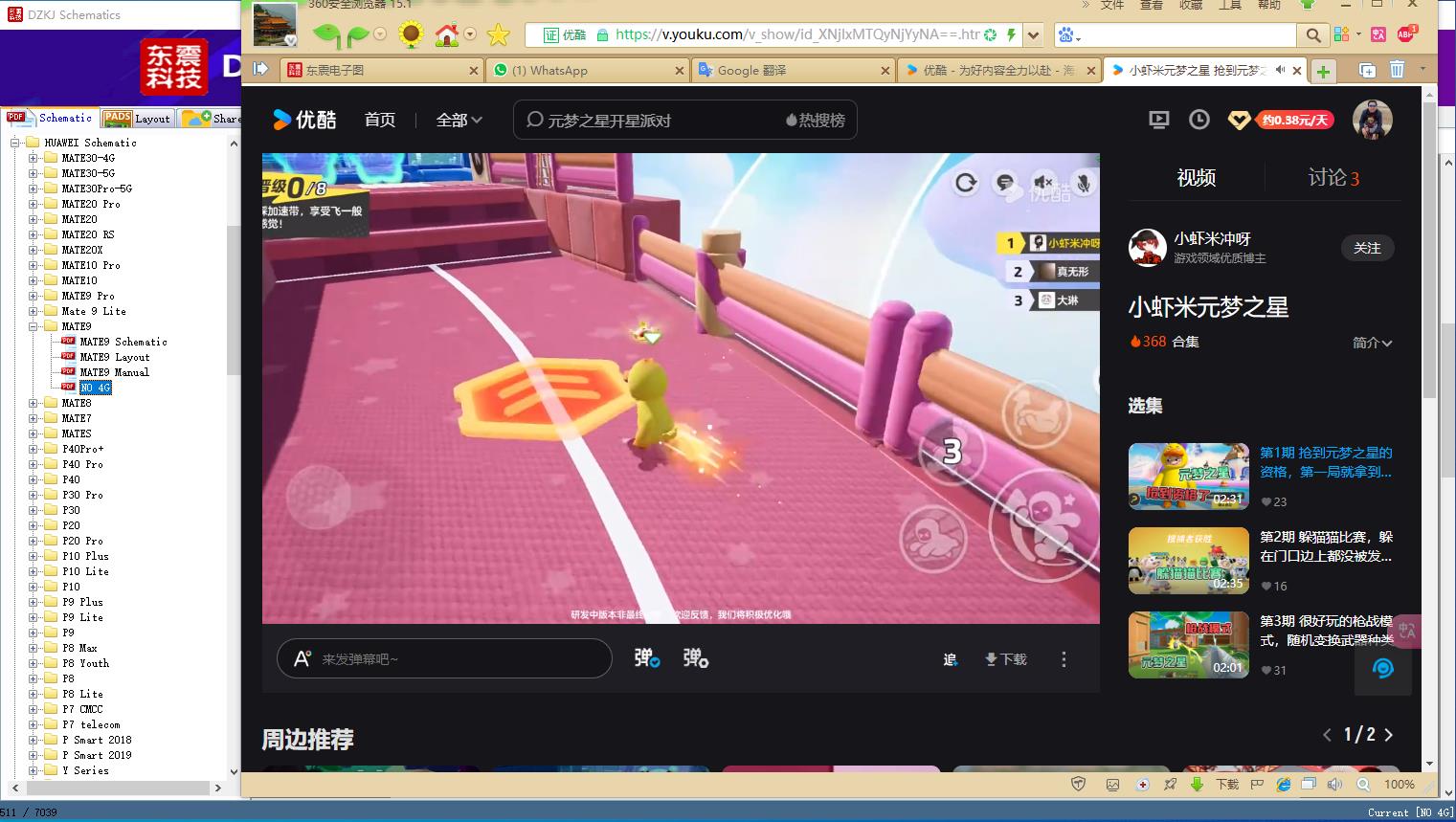This screenshot has width=1456, height=822.
Task: Select the 视频 tab
Action: (x=1196, y=177)
